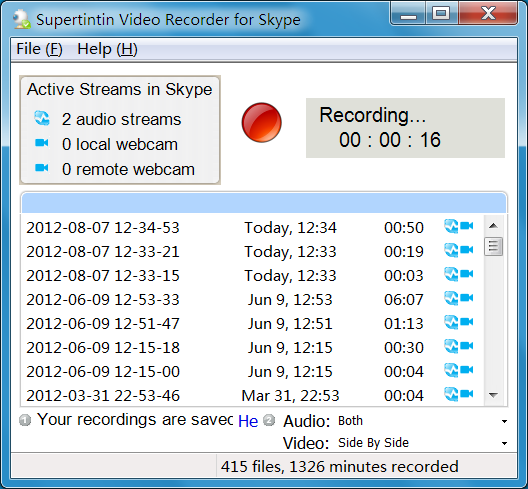Click the step 1 bullet icon

pyautogui.click(x=25, y=420)
